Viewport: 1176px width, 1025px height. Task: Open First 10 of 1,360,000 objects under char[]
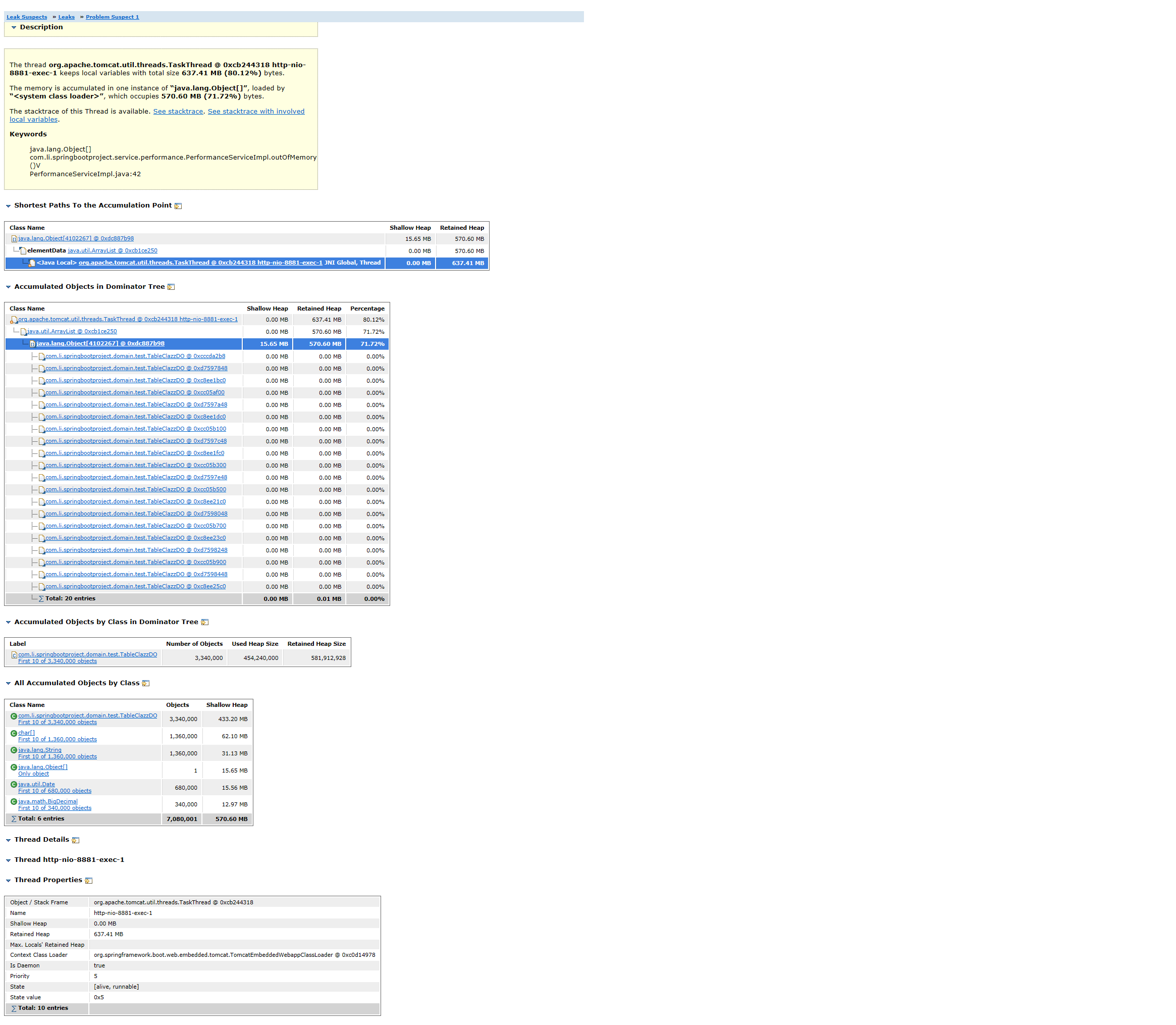pyautogui.click(x=57, y=740)
